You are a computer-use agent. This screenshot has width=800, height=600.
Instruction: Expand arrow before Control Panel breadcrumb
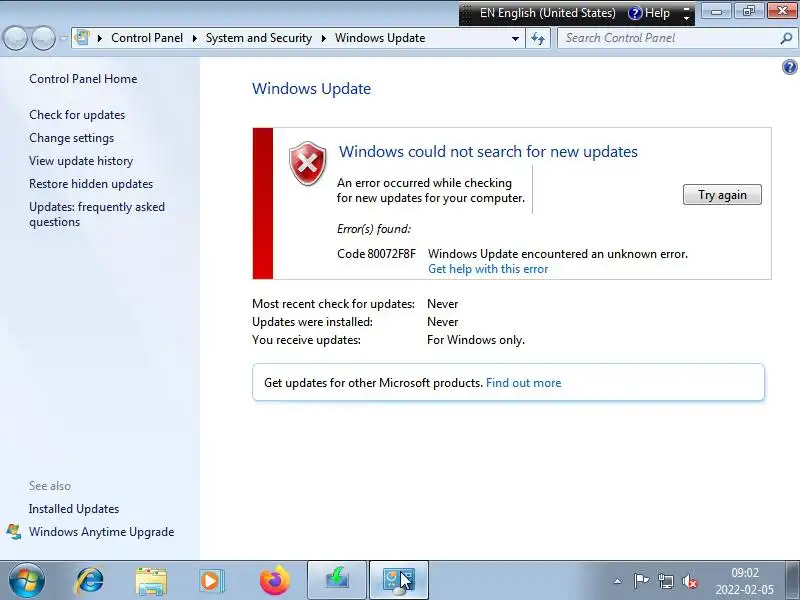[x=100, y=38]
